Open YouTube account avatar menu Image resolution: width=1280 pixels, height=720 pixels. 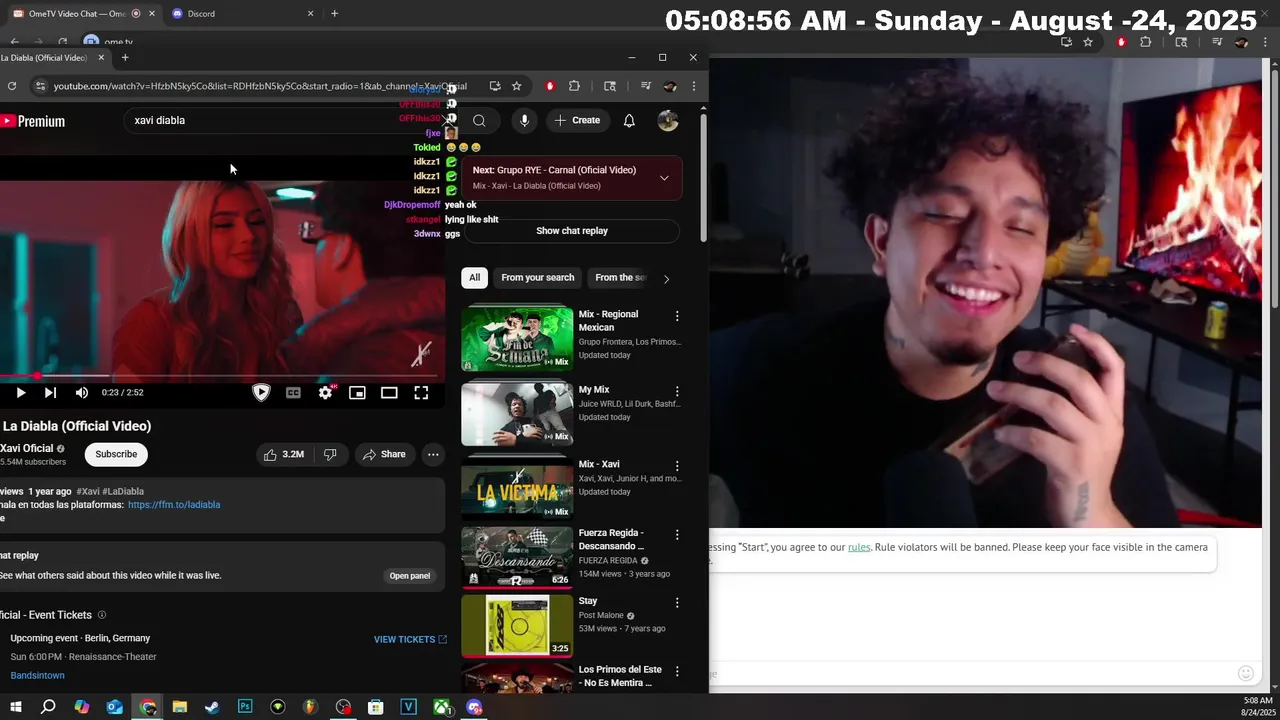coord(668,121)
